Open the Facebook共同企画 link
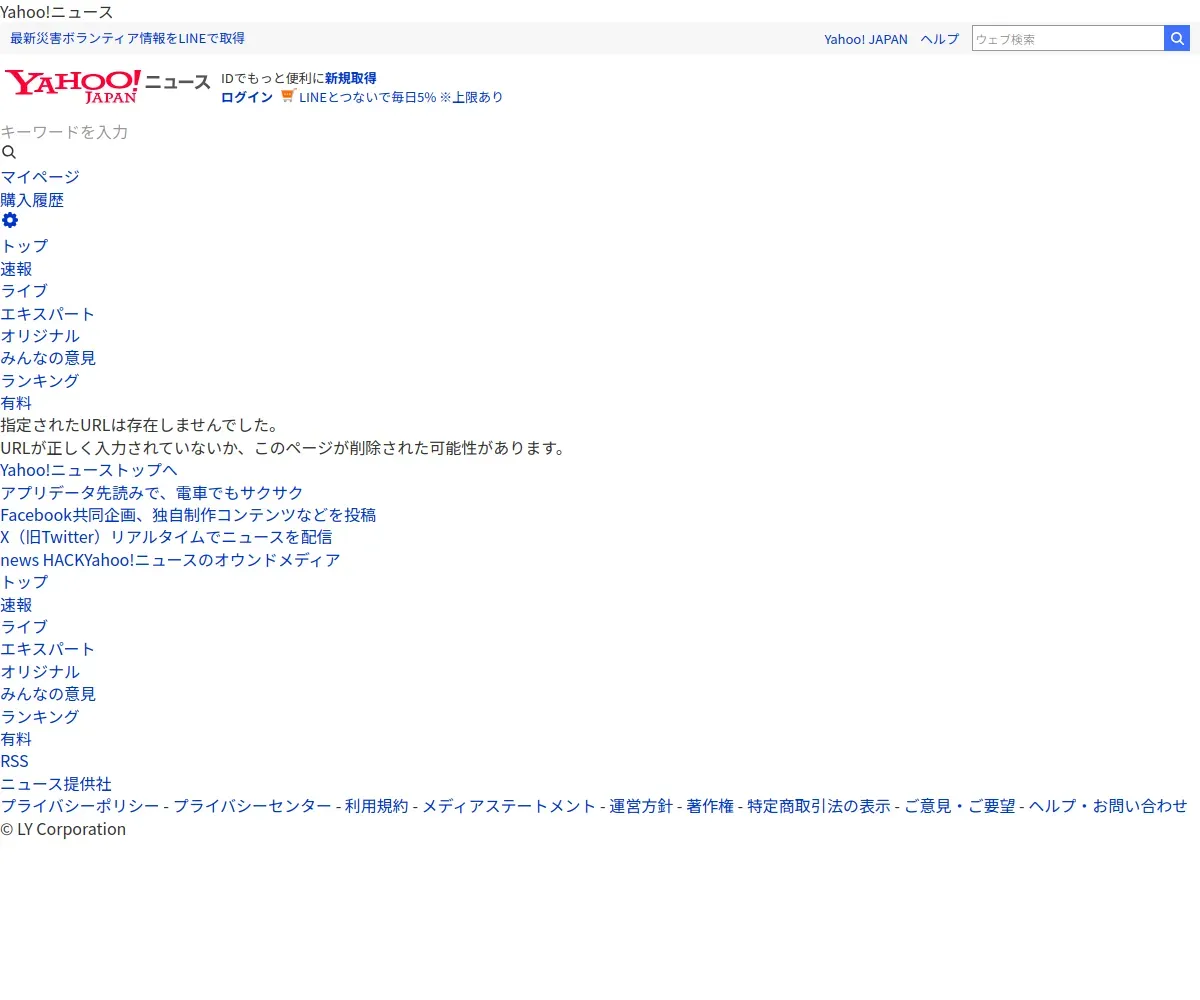 coord(188,515)
